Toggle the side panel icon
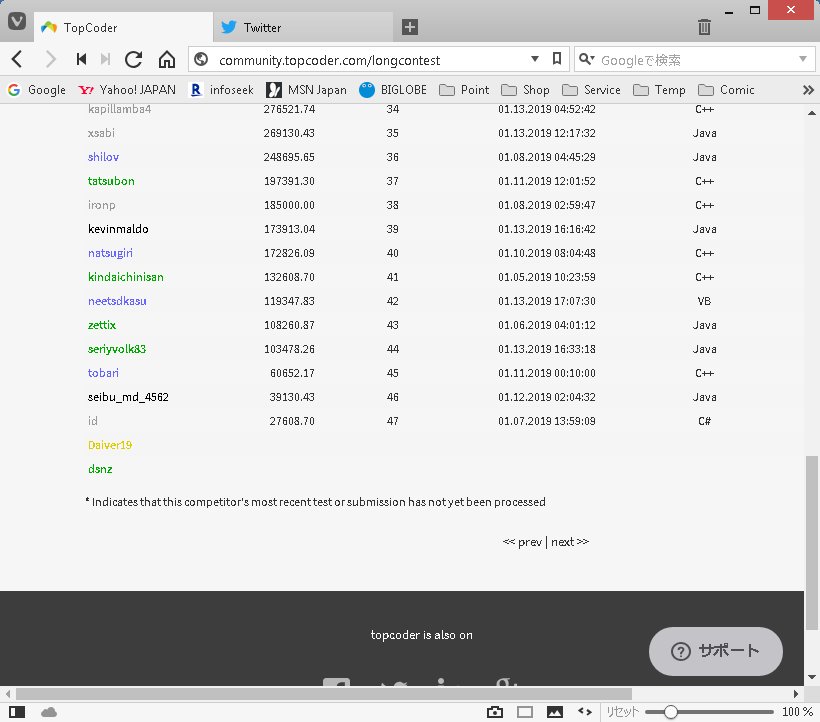 17,712
